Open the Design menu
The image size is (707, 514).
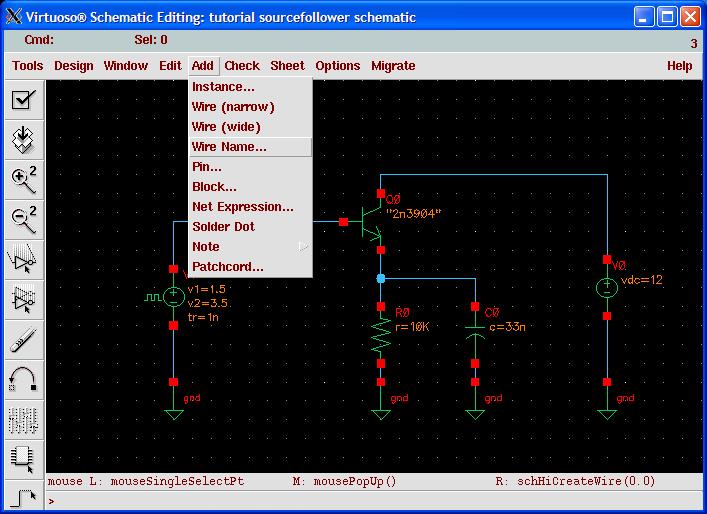pyautogui.click(x=73, y=66)
